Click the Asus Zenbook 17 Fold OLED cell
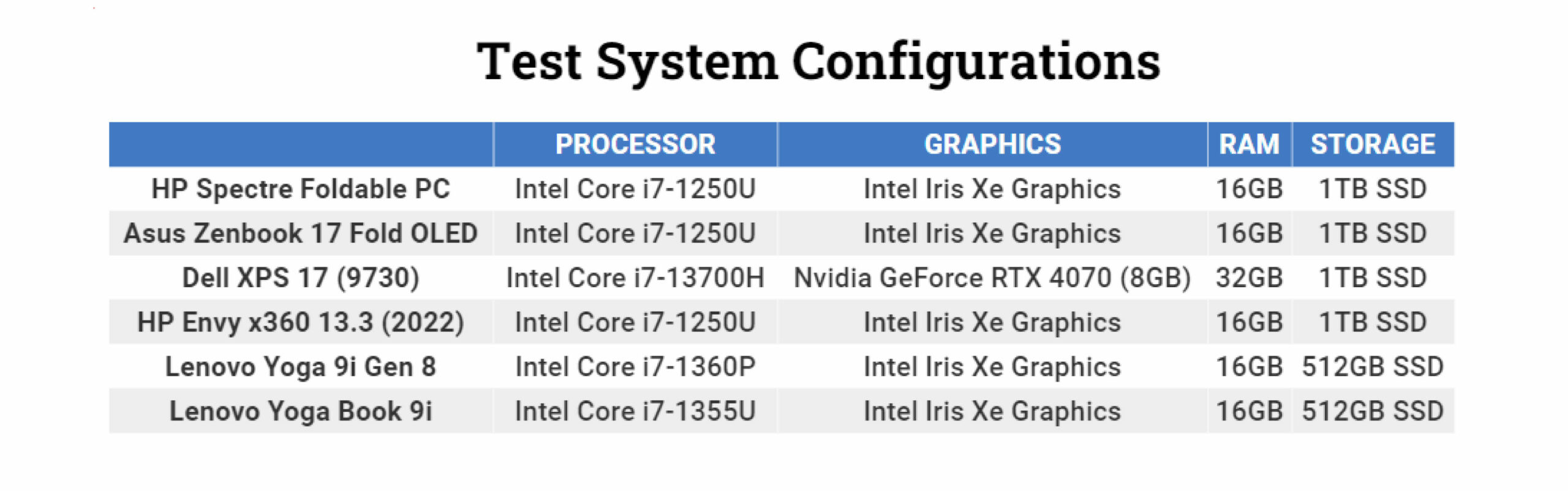The height and width of the screenshot is (491, 1568). pos(301,234)
